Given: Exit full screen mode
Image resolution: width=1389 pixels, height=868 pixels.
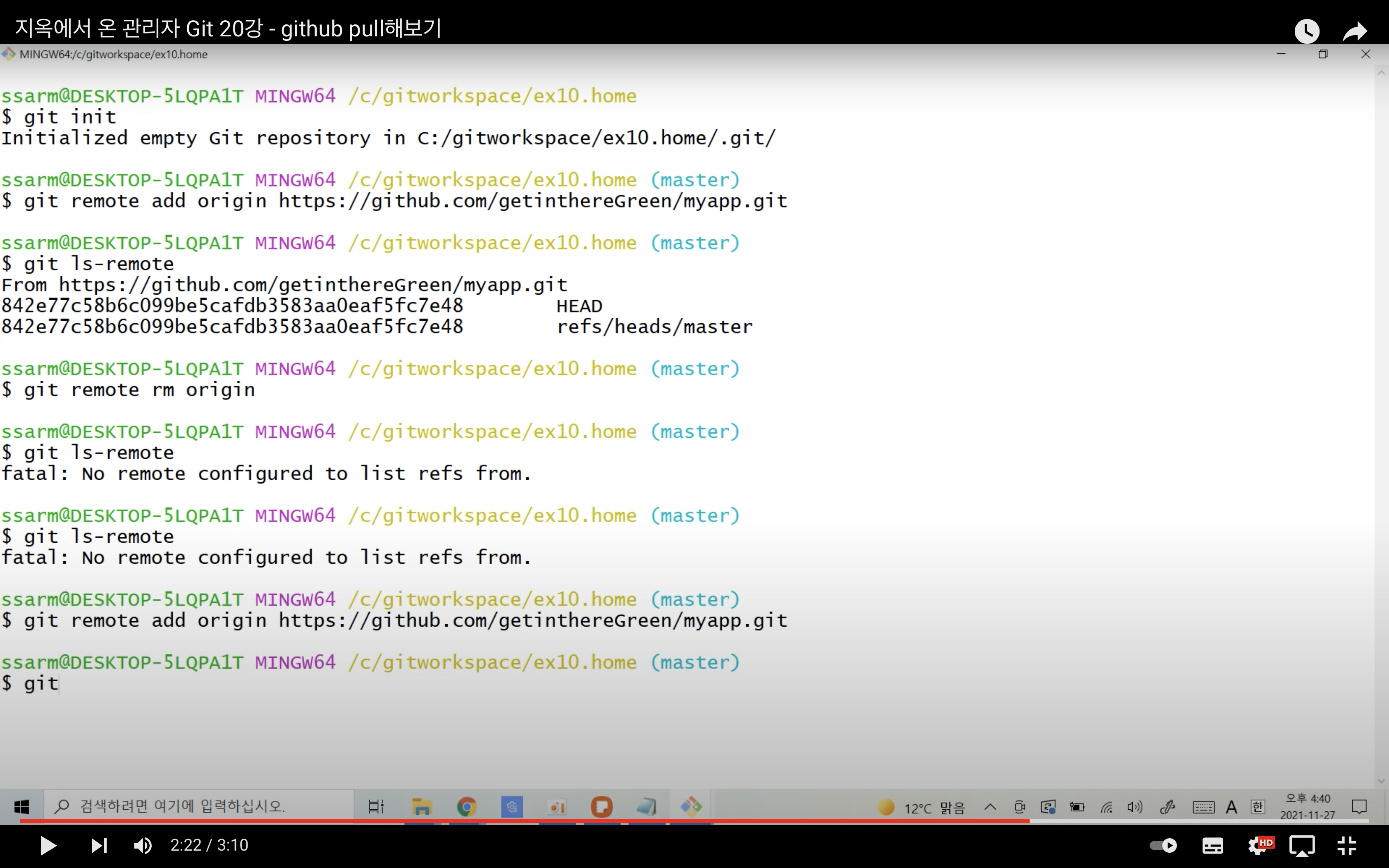Looking at the screenshot, I should click(1346, 845).
